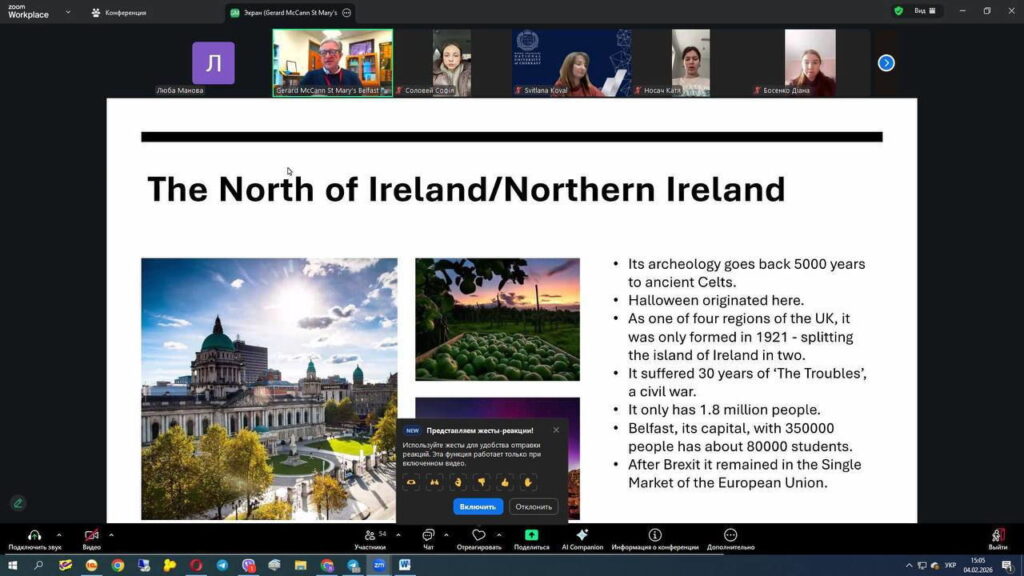The image size is (1024, 576).
Task: Click the green encryption shield icon
Action: click(x=898, y=11)
